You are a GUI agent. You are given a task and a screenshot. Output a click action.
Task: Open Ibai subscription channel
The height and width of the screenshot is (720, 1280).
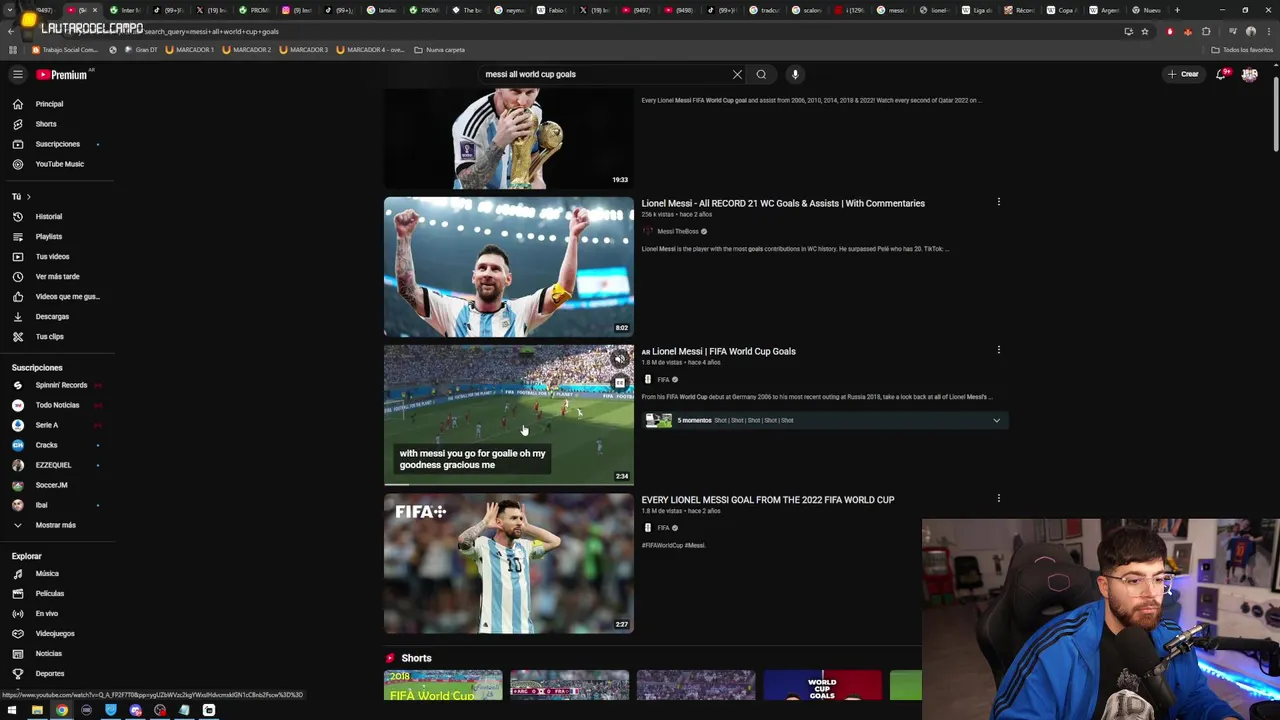[41, 505]
